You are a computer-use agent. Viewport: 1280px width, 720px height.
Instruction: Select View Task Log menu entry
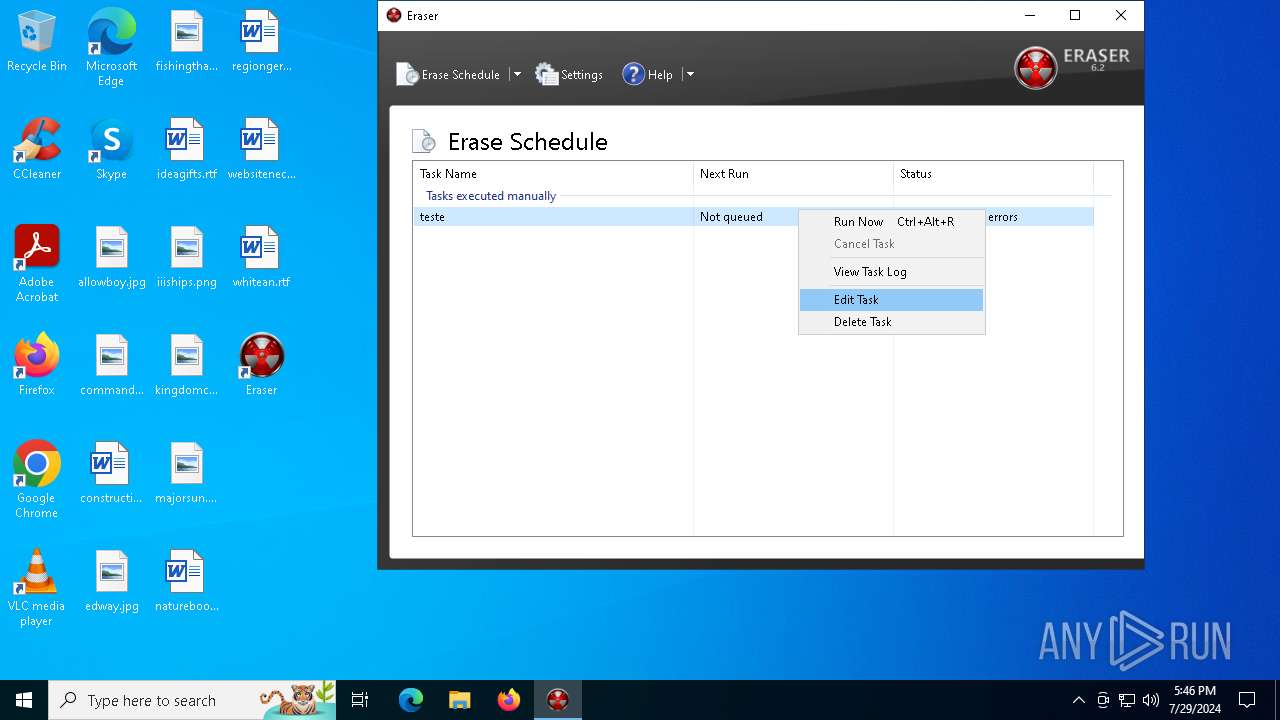point(892,272)
